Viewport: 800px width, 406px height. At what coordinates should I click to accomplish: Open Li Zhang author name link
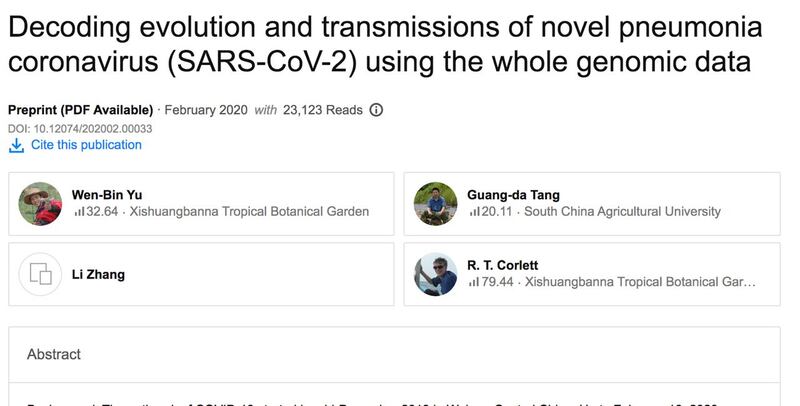(x=98, y=274)
